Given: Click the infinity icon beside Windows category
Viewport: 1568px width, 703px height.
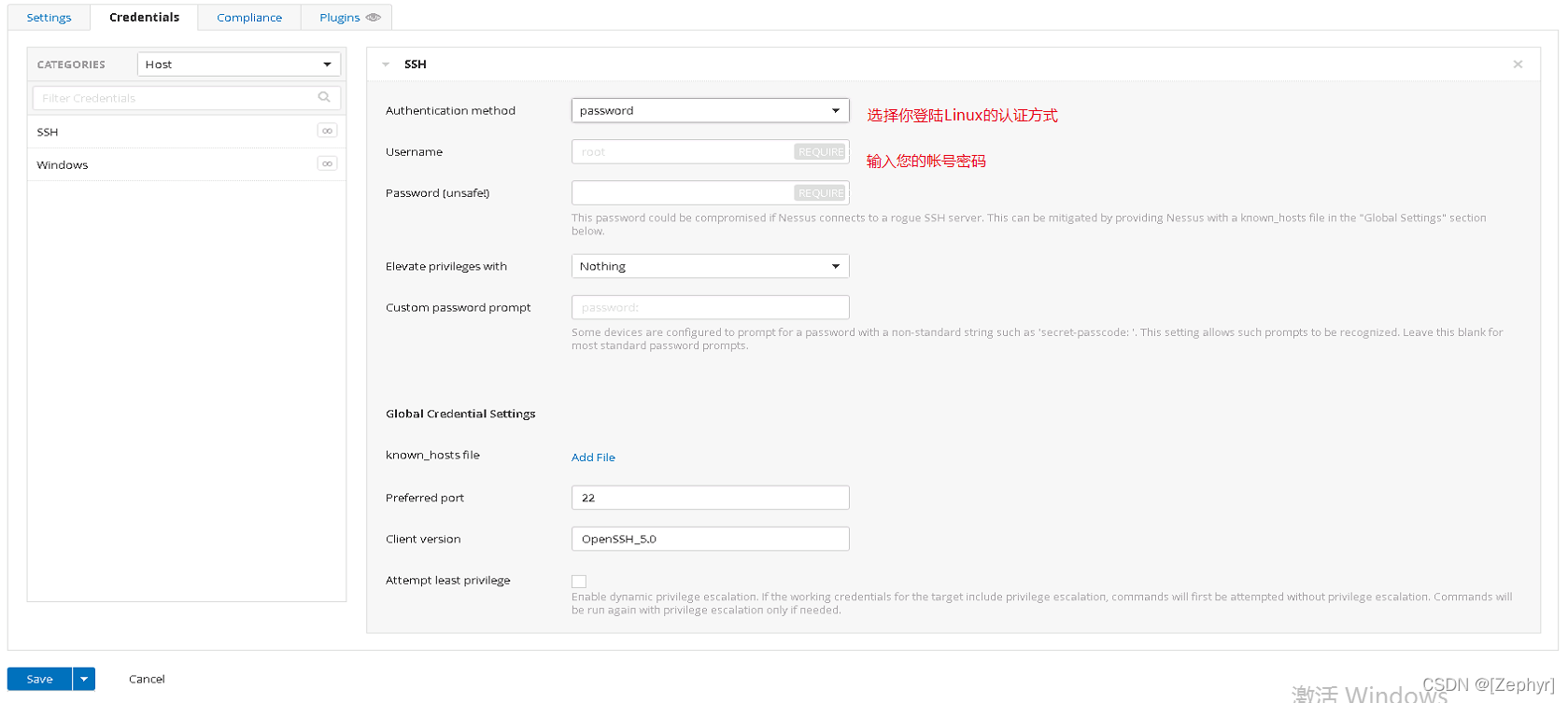Looking at the screenshot, I should click(x=327, y=163).
